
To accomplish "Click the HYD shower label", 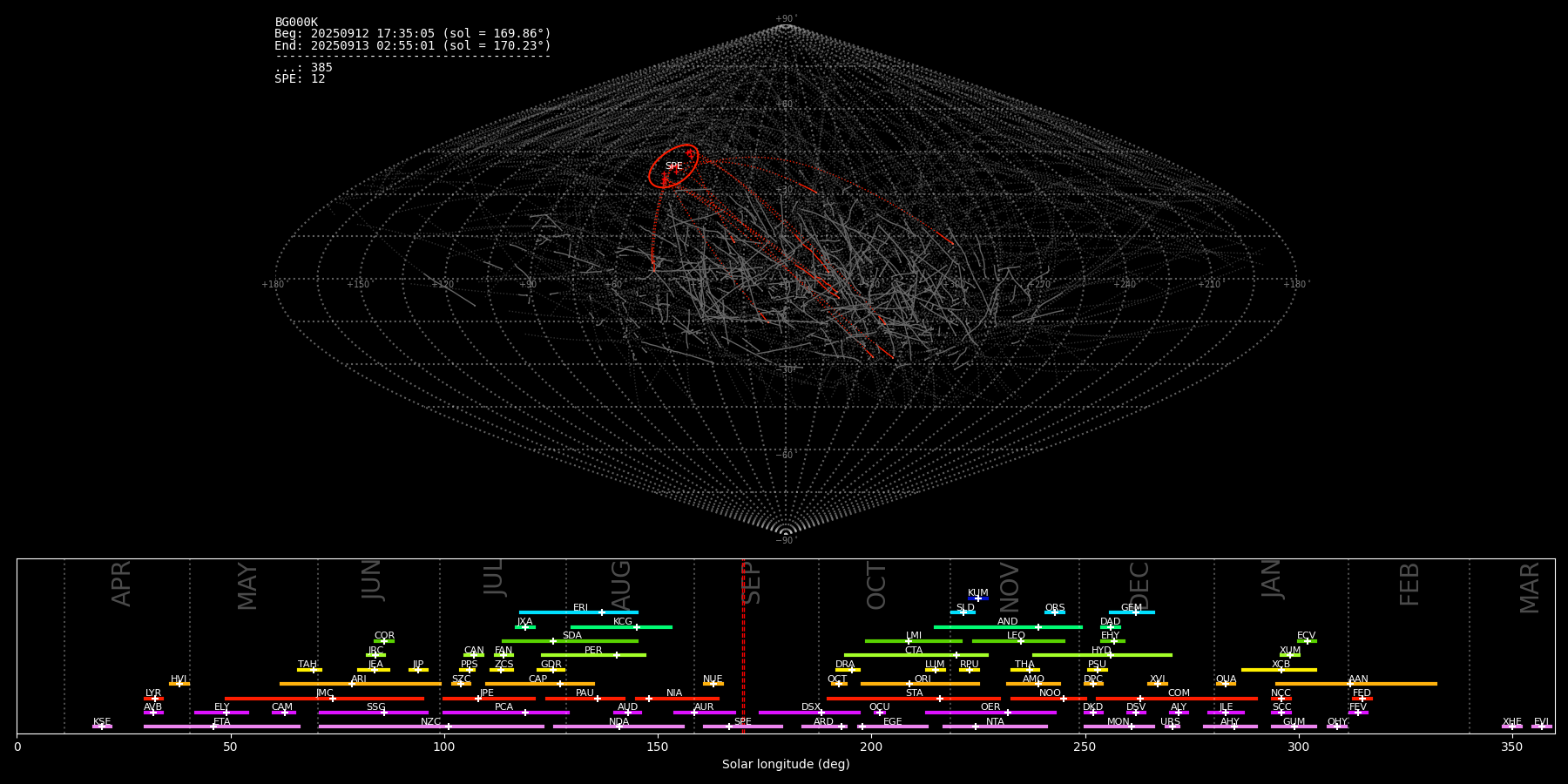I will pyautogui.click(x=1102, y=651).
